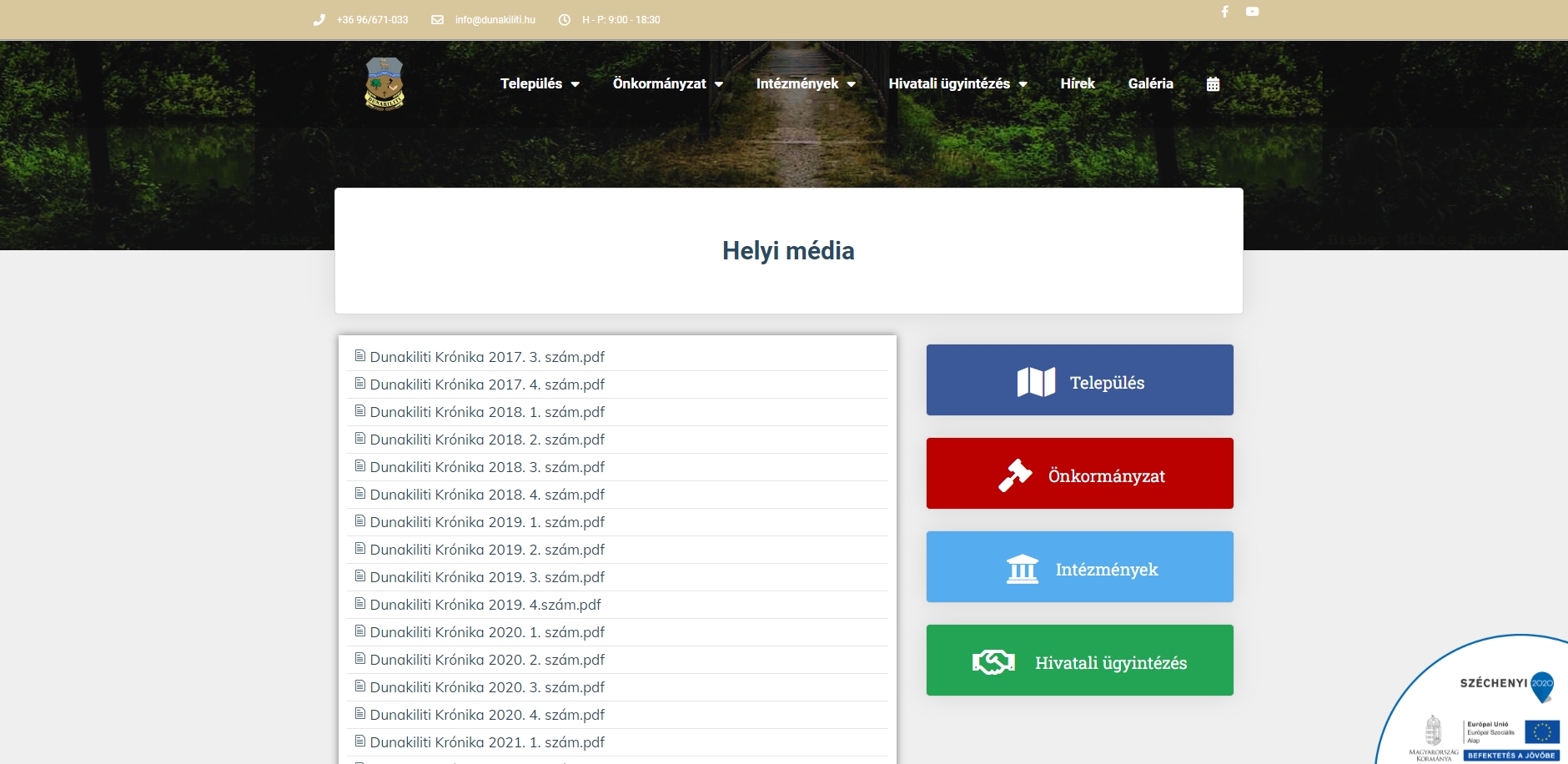Click the light blue Intézmények sidebar button
The height and width of the screenshot is (764, 1568).
[1080, 567]
